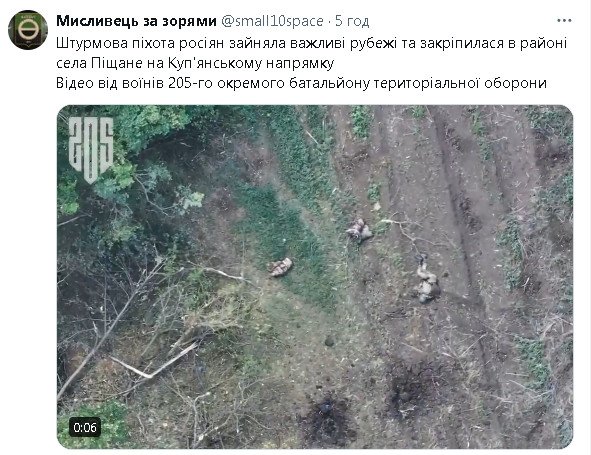591x455 pixels.
Task: Click the tweet line starting with Штурмова піхота
Action: 311,43
